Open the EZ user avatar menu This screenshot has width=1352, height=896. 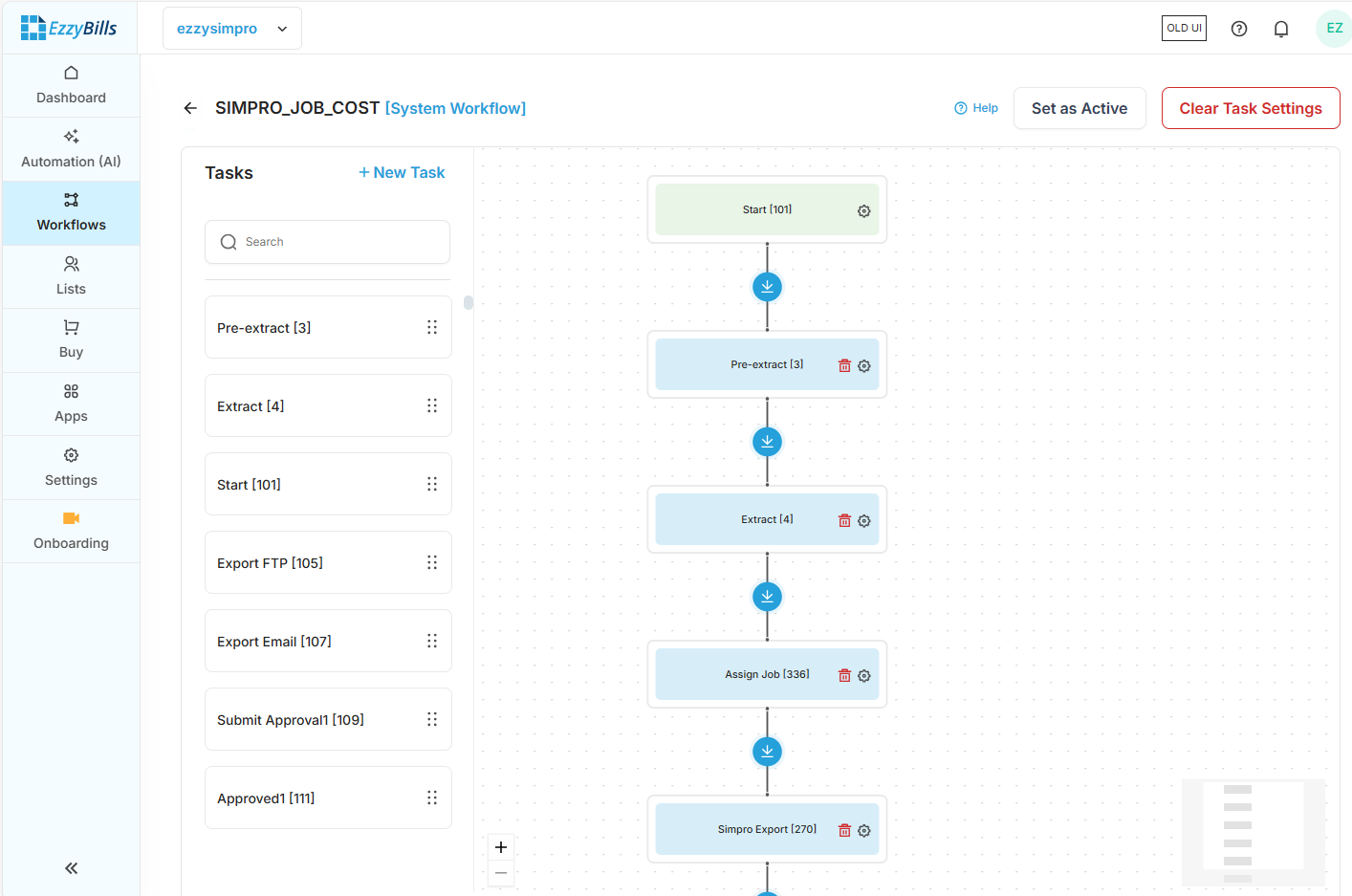point(1333,29)
